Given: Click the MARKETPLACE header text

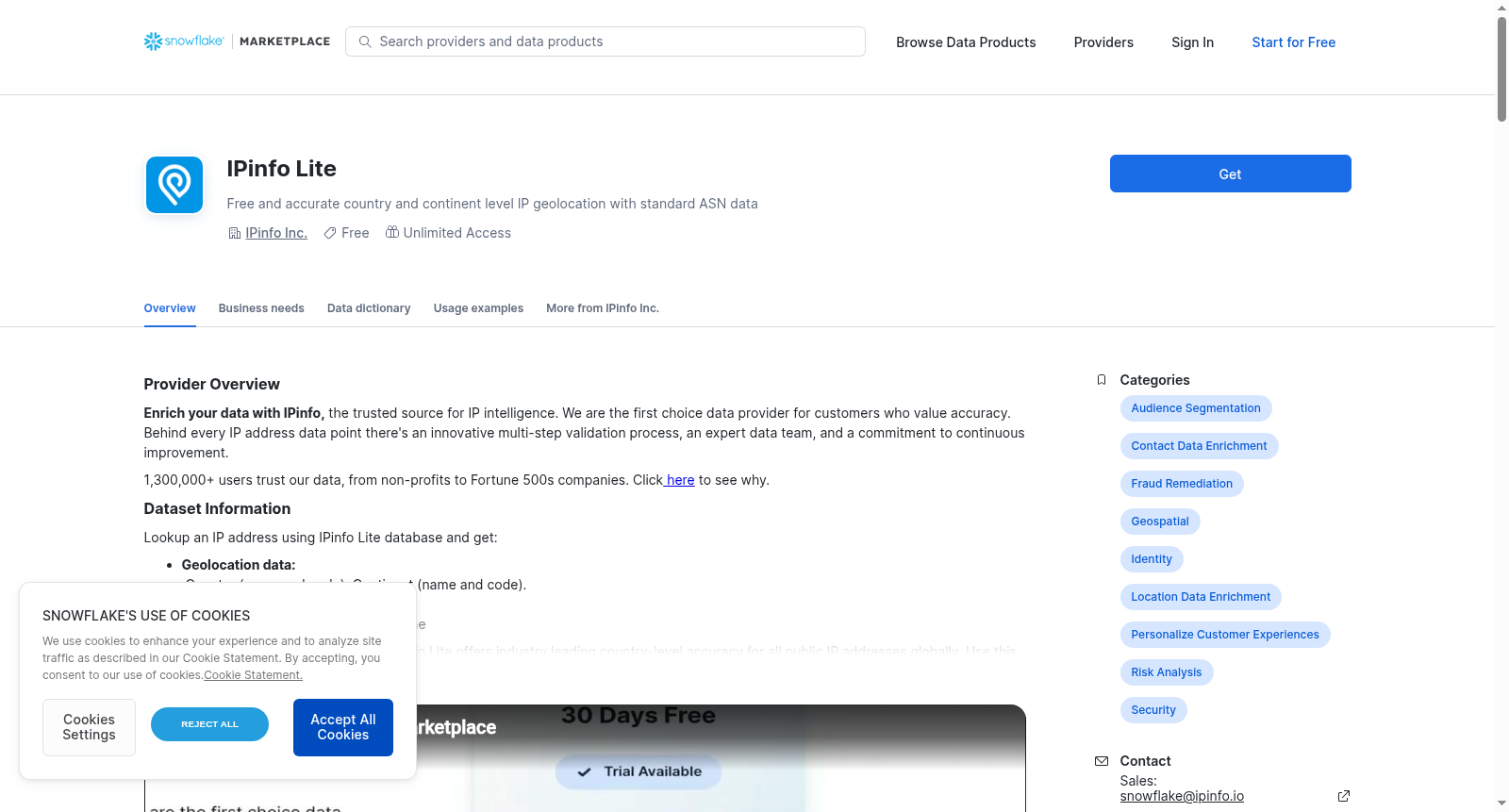Looking at the screenshot, I should click(x=285, y=41).
